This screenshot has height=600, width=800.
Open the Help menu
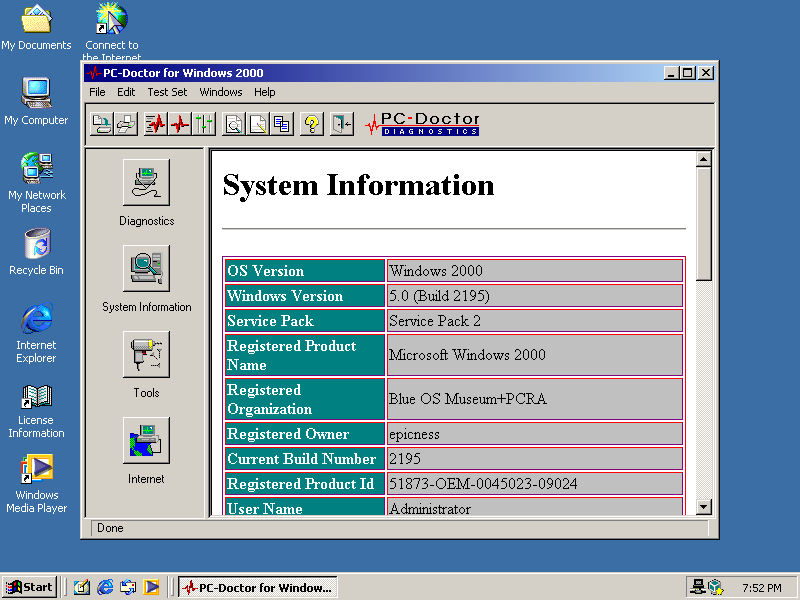click(264, 92)
